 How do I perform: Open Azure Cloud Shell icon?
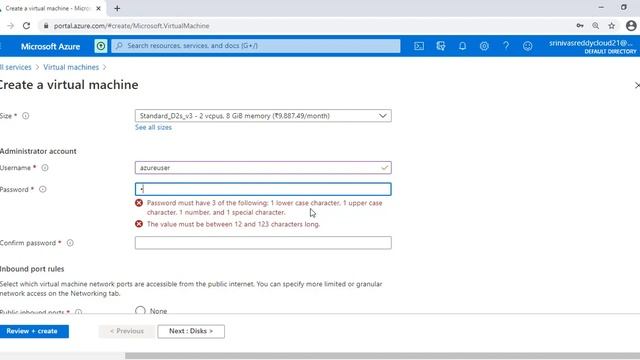click(419, 46)
